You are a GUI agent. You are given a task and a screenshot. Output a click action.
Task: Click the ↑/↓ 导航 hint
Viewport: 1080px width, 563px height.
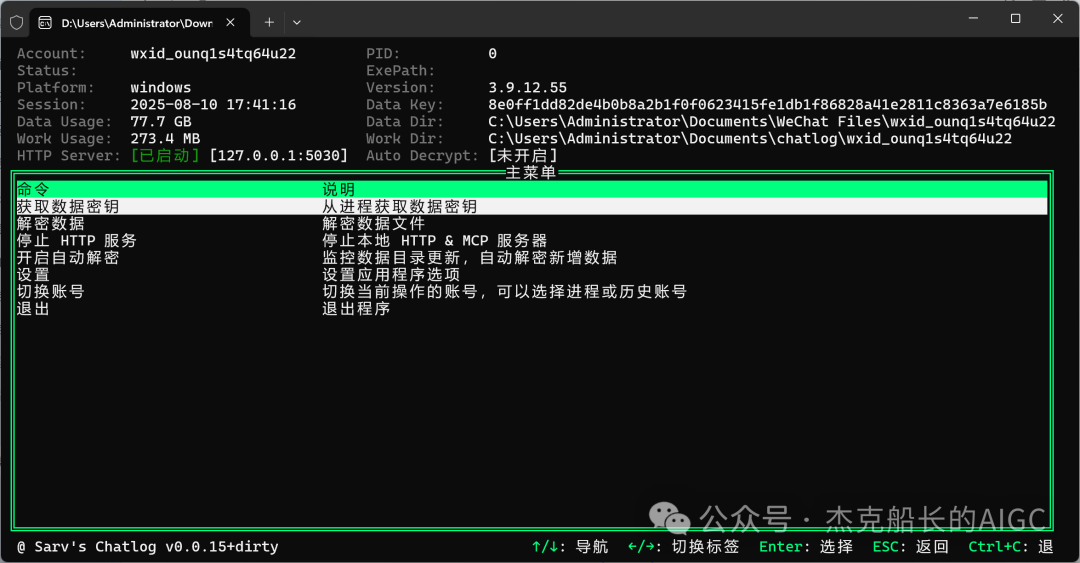tap(570, 546)
